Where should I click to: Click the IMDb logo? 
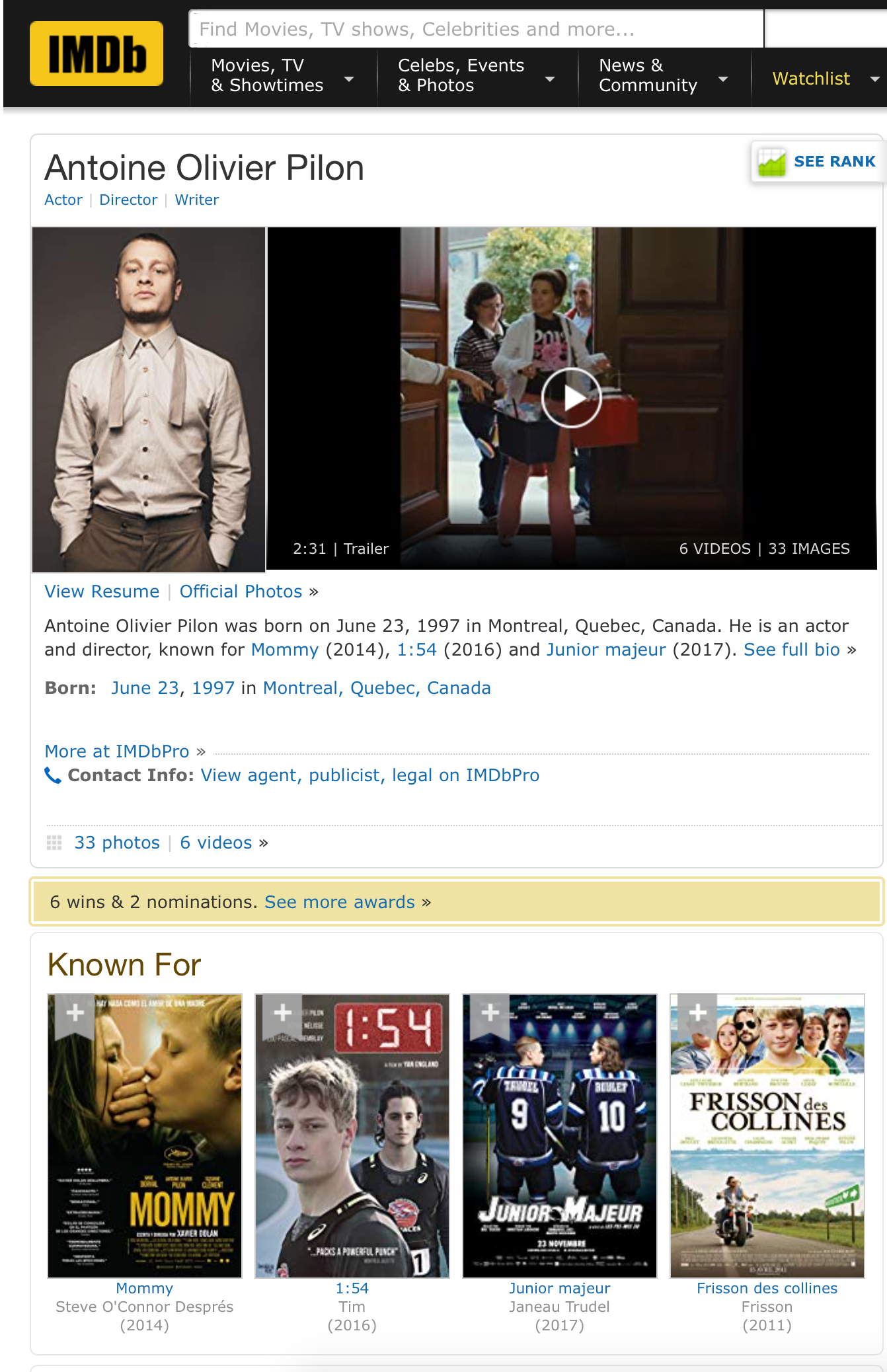coord(96,54)
